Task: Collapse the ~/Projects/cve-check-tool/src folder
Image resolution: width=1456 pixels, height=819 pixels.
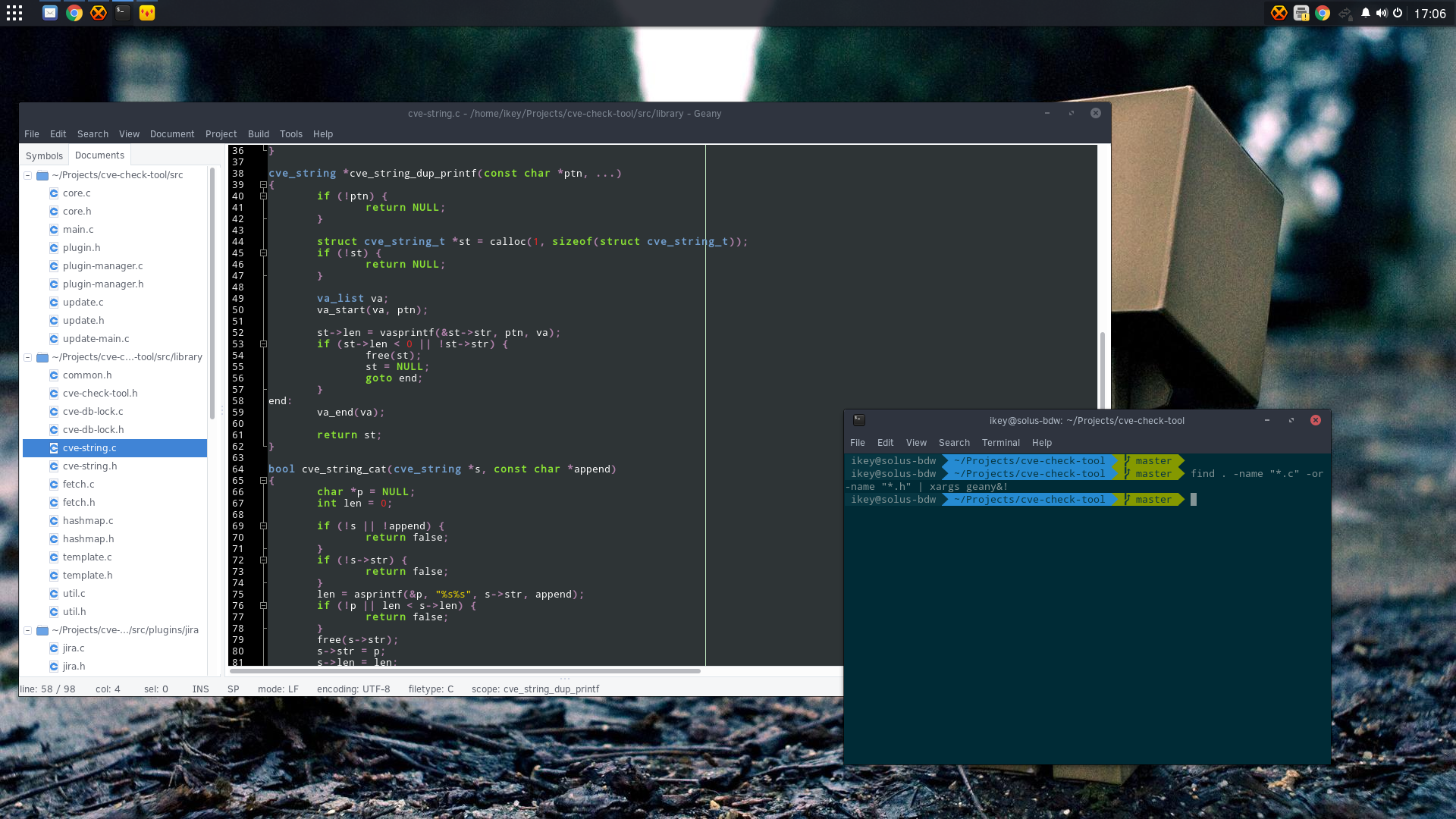Action: 27,175
